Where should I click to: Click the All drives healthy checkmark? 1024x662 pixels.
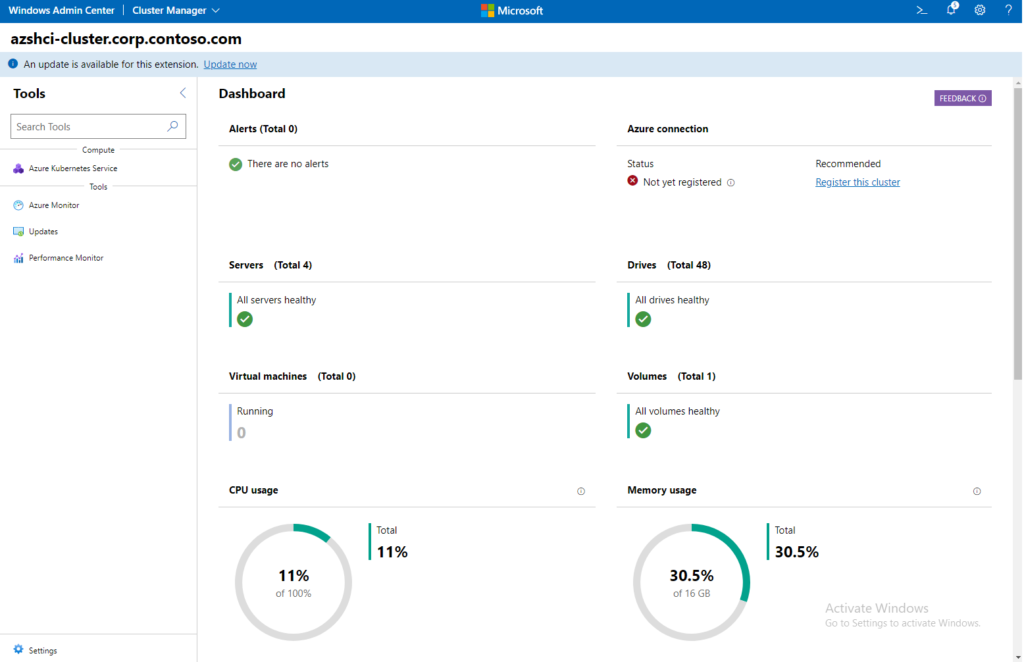click(643, 319)
